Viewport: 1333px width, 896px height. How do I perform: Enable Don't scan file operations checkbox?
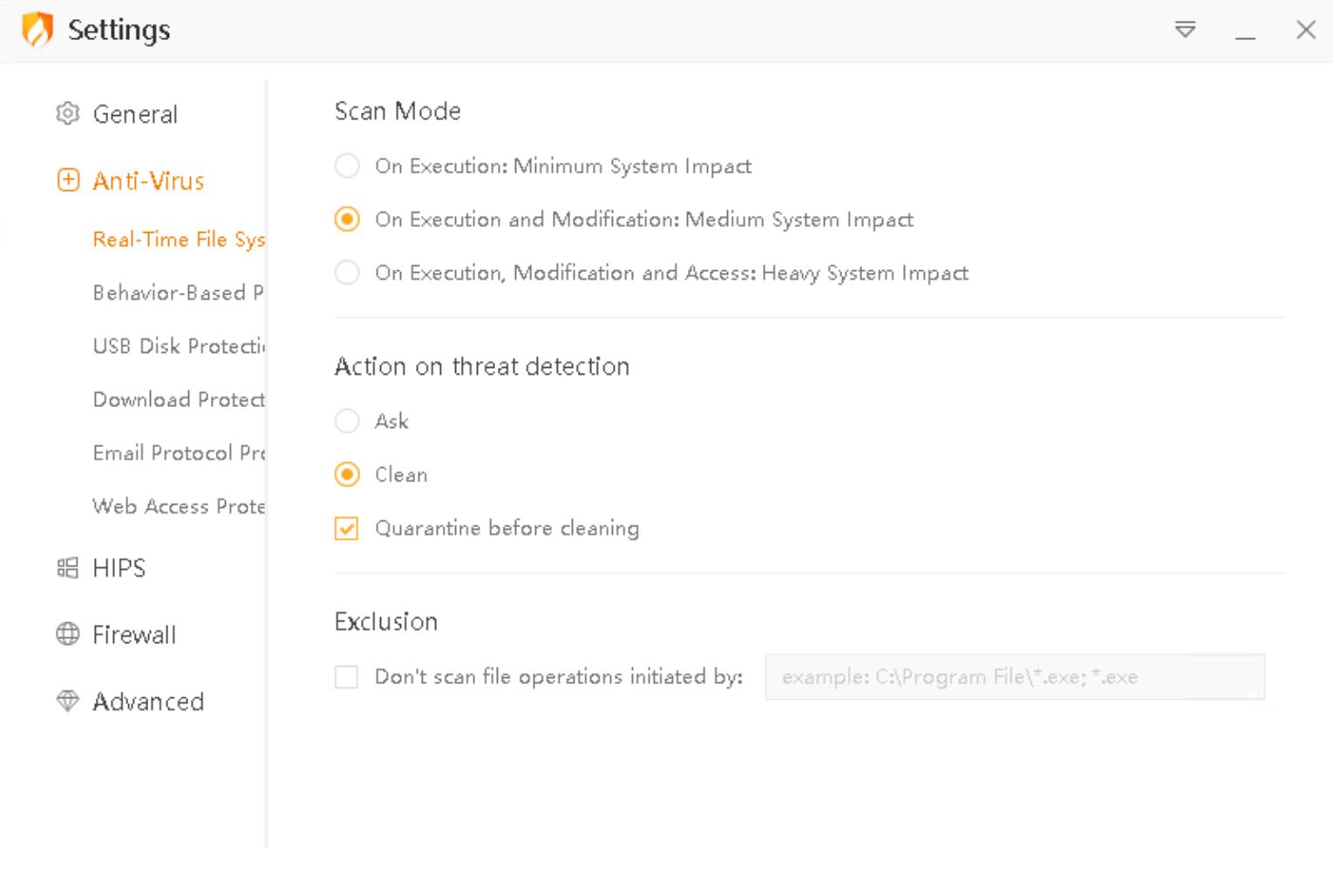tap(347, 677)
